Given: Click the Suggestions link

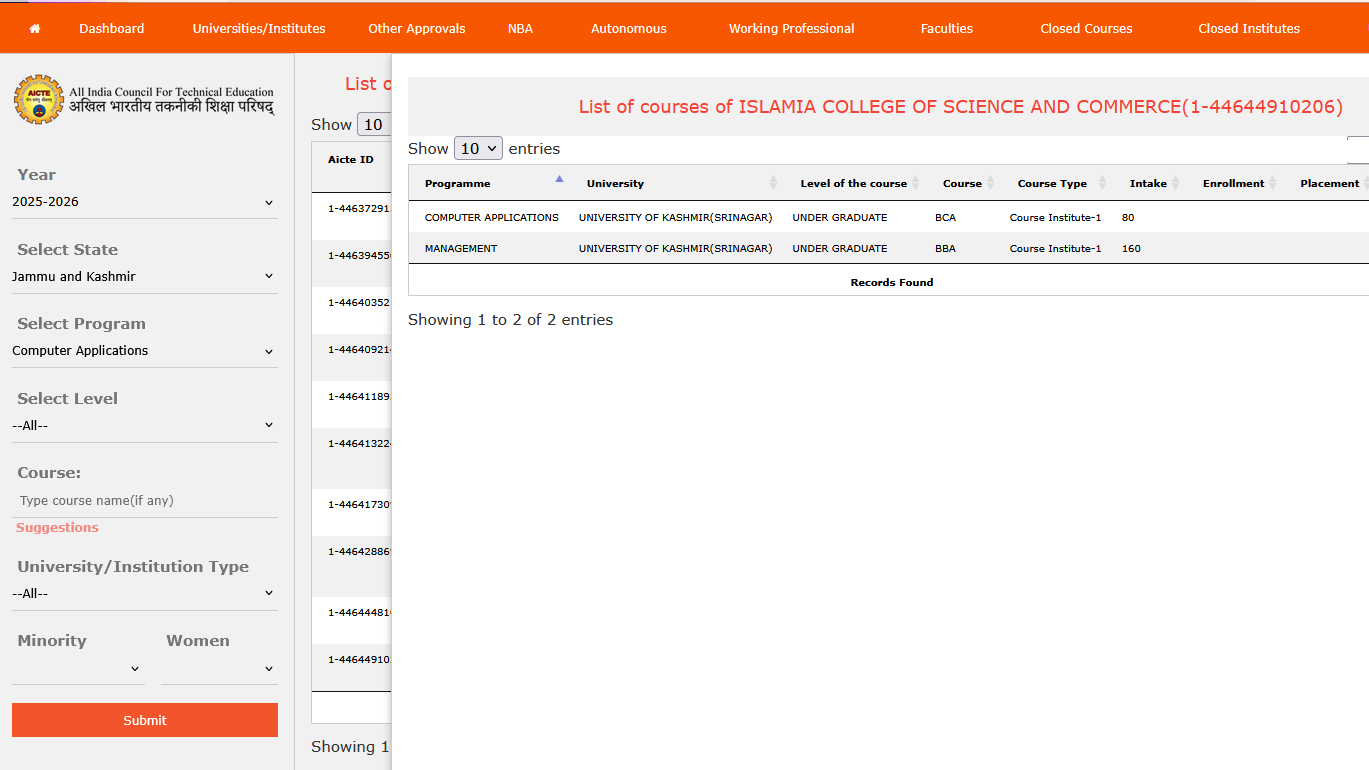Looking at the screenshot, I should [x=57, y=528].
